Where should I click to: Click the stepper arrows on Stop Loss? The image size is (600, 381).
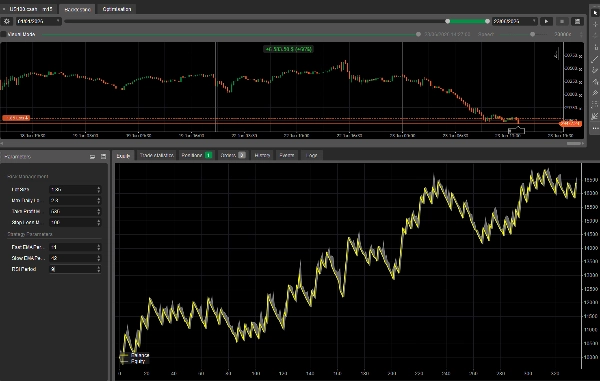pos(99,222)
